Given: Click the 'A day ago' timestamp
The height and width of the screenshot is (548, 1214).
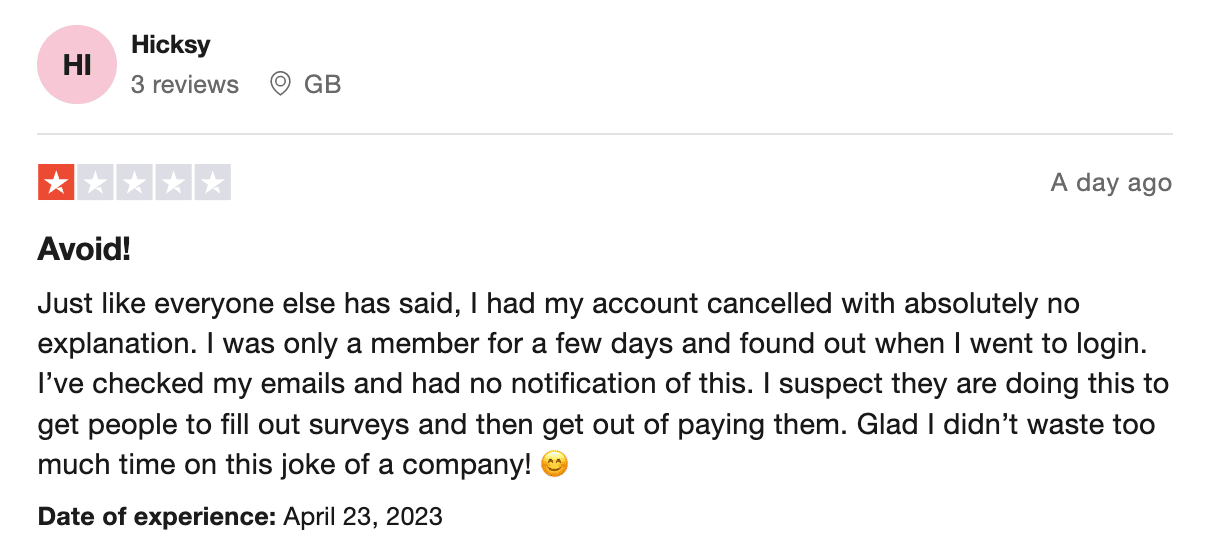Looking at the screenshot, I should pyautogui.click(x=1111, y=184).
